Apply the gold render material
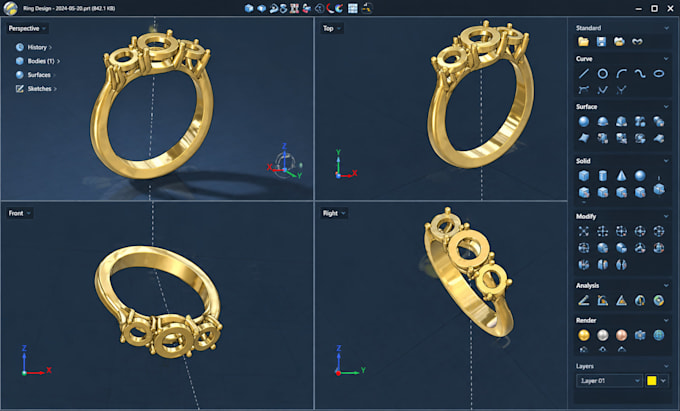Screen dimensions: 680x411 click(584, 335)
